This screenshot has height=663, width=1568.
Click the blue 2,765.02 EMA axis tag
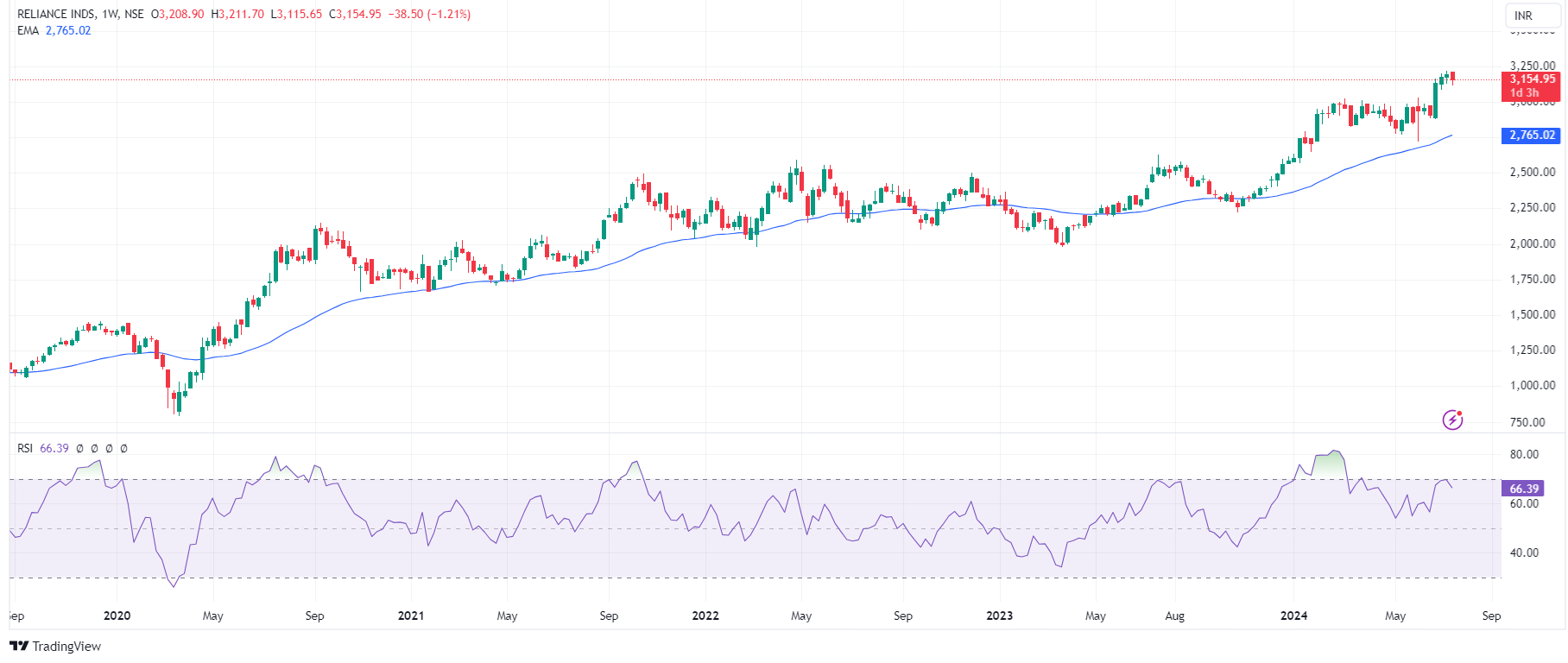point(1532,136)
